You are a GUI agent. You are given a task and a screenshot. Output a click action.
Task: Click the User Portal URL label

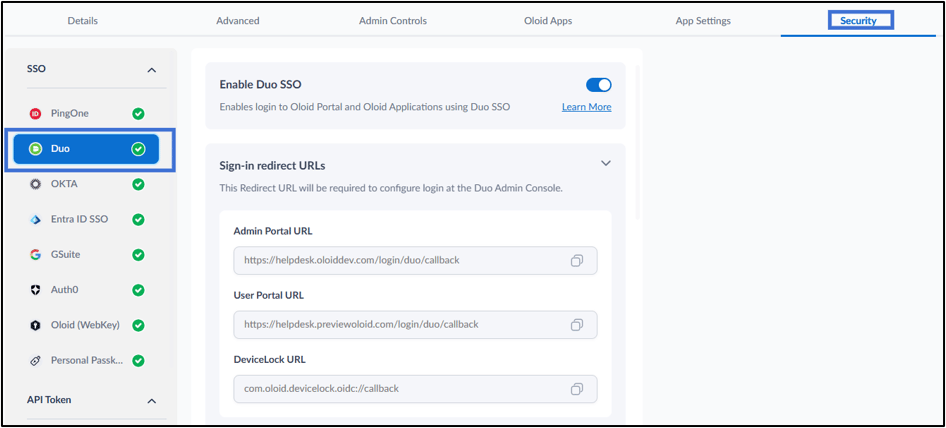point(268,295)
